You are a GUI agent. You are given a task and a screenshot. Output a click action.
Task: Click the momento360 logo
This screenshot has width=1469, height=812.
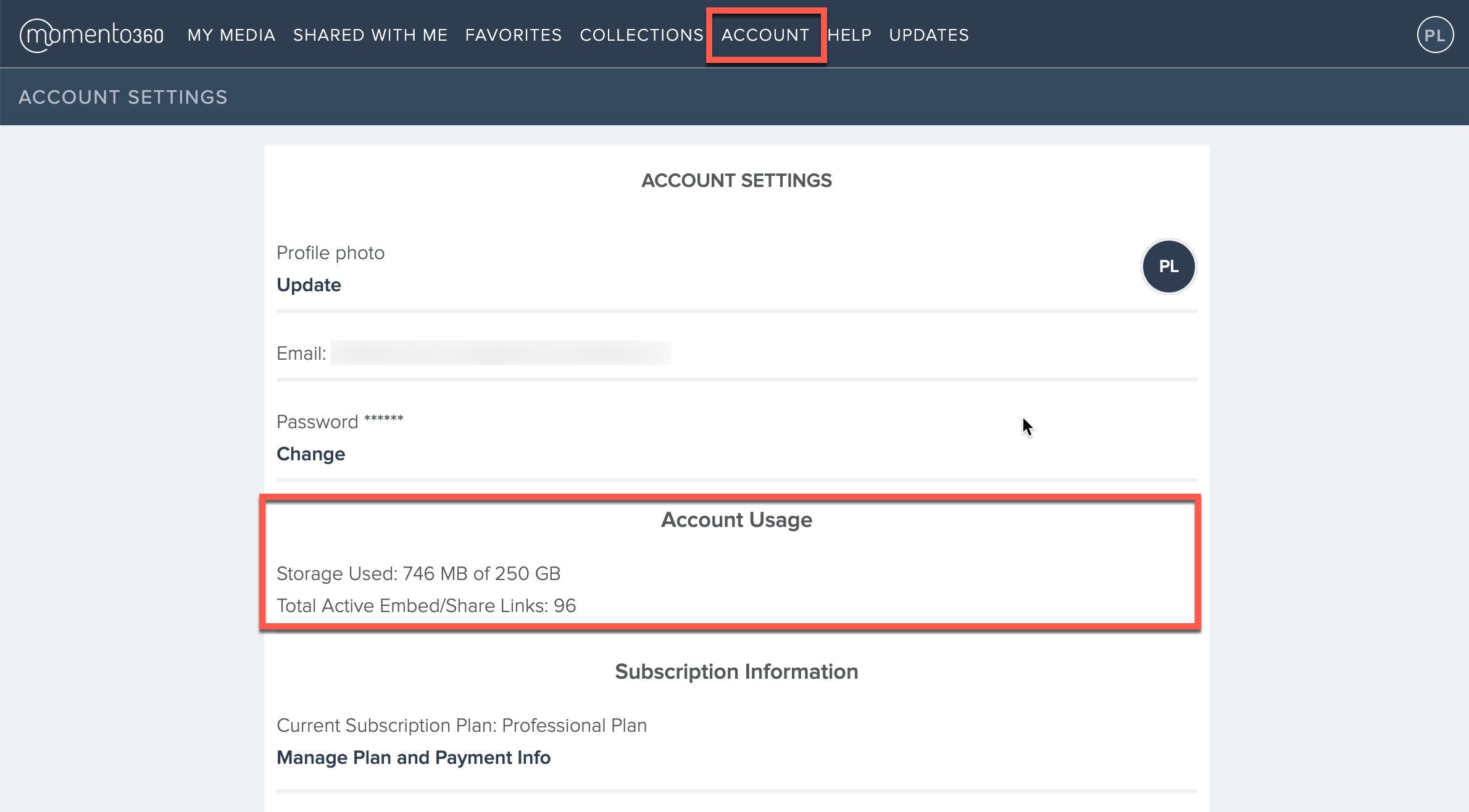pos(91,35)
